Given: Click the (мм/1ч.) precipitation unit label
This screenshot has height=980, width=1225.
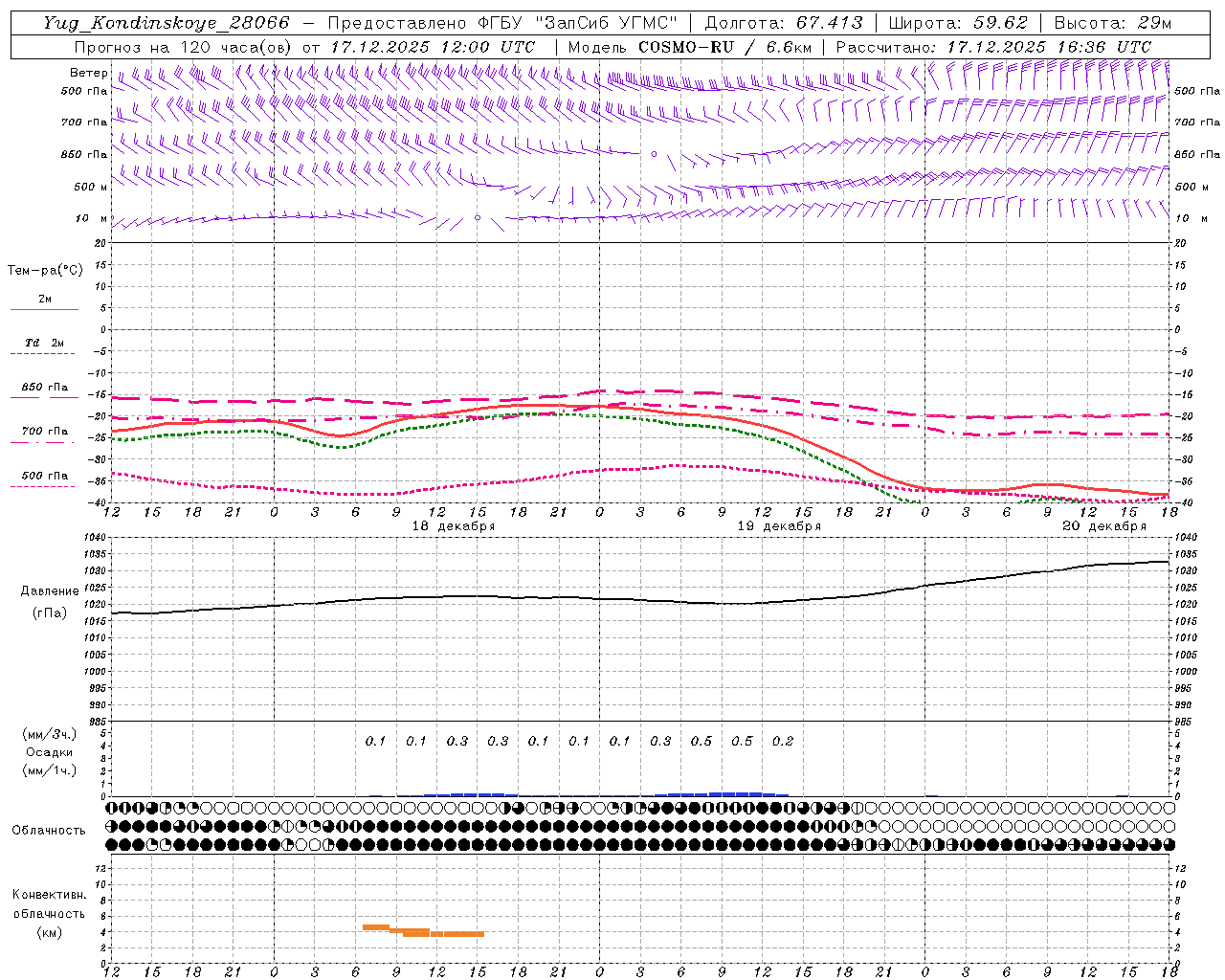Looking at the screenshot, I should 50,770.
